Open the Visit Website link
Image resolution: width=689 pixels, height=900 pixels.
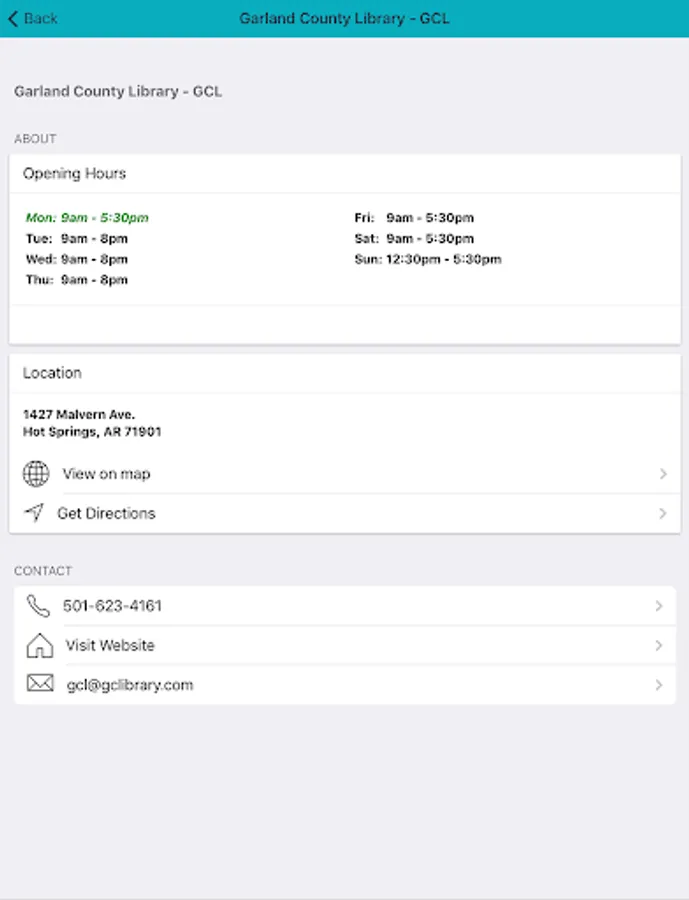tap(110, 645)
